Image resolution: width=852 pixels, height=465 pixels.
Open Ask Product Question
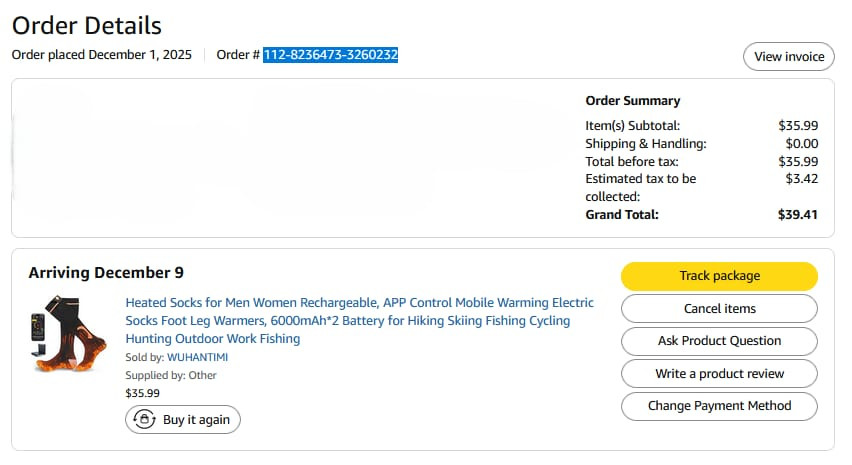pyautogui.click(x=719, y=341)
